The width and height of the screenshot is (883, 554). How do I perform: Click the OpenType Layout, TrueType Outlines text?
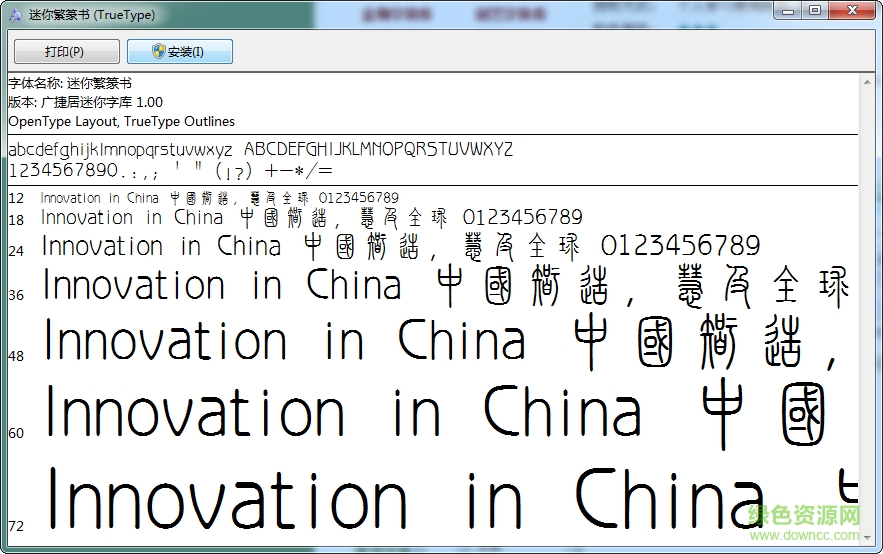(121, 121)
